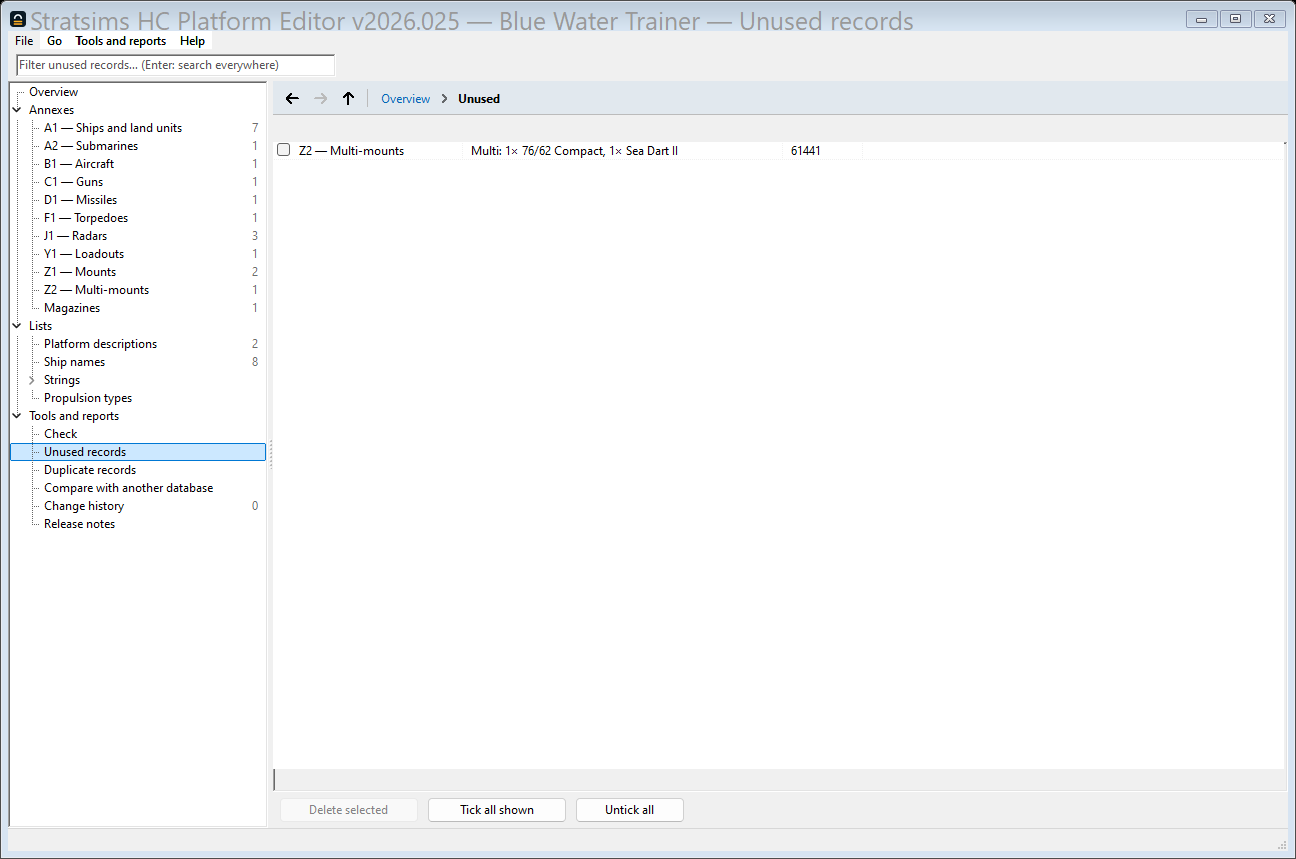Collapse the Tools and reports tree group
1296x859 pixels.
point(17,416)
